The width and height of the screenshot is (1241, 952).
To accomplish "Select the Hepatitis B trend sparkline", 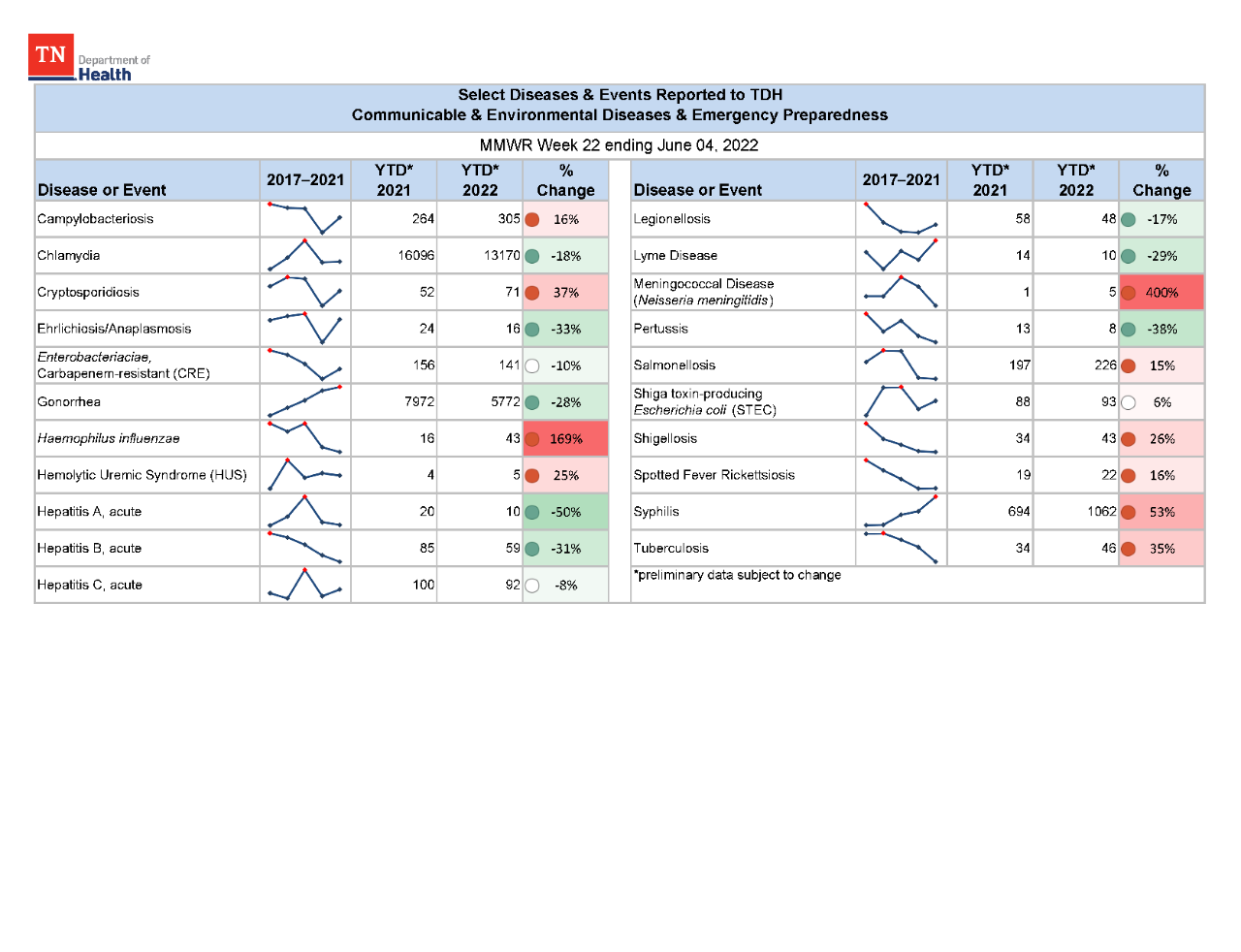I will click(x=304, y=548).
